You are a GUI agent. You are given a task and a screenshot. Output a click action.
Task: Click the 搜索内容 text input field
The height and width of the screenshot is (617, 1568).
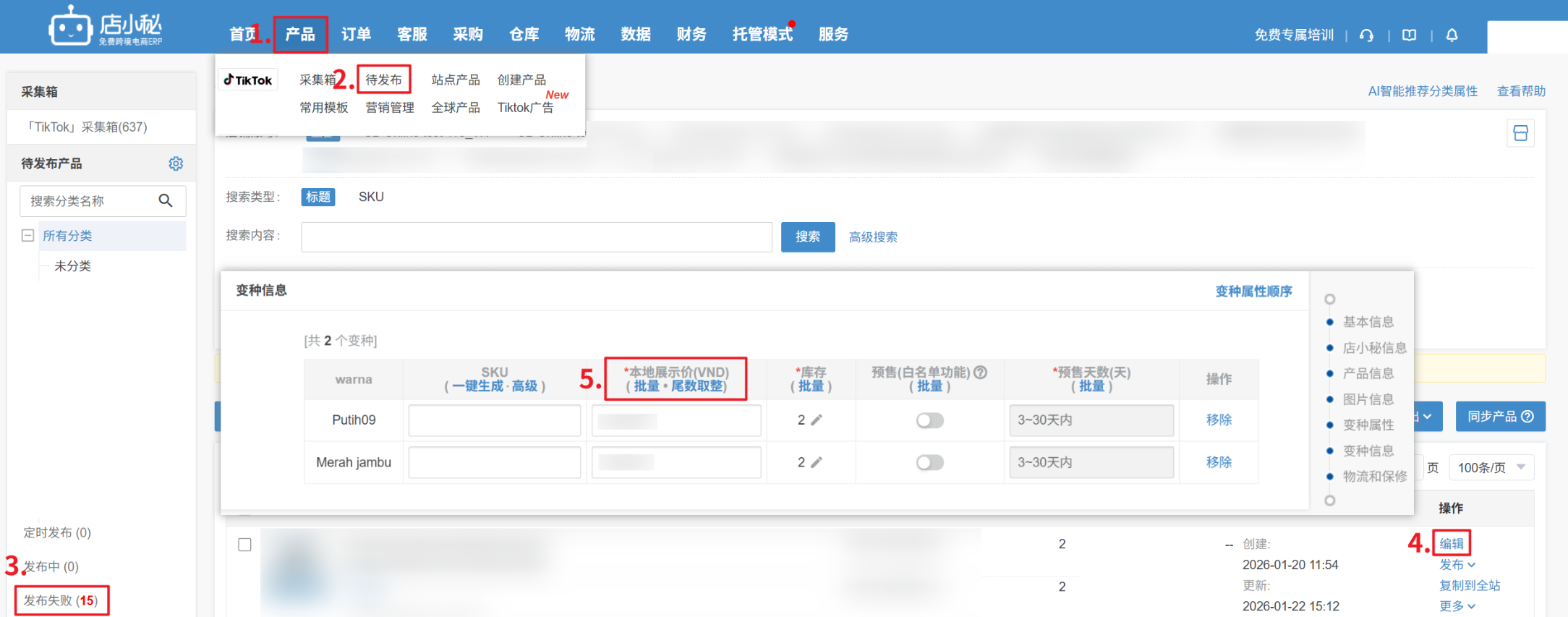pyautogui.click(x=536, y=237)
